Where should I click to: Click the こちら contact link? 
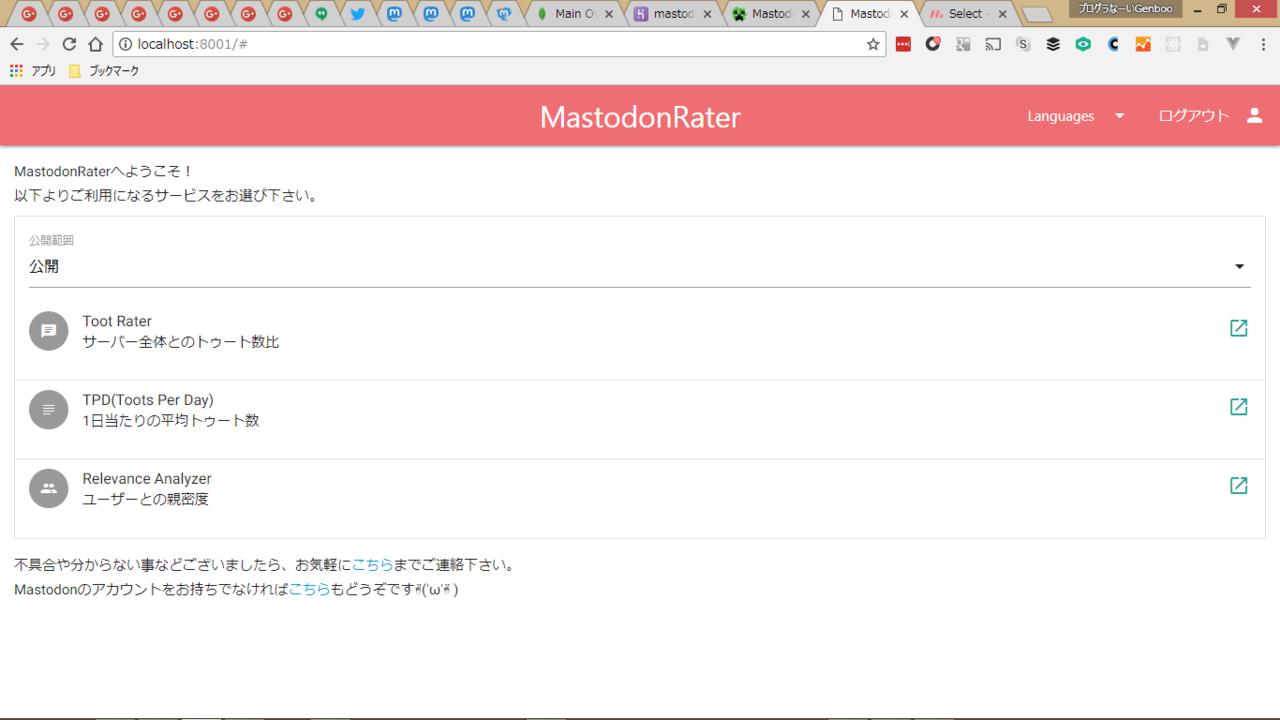[x=373, y=565]
